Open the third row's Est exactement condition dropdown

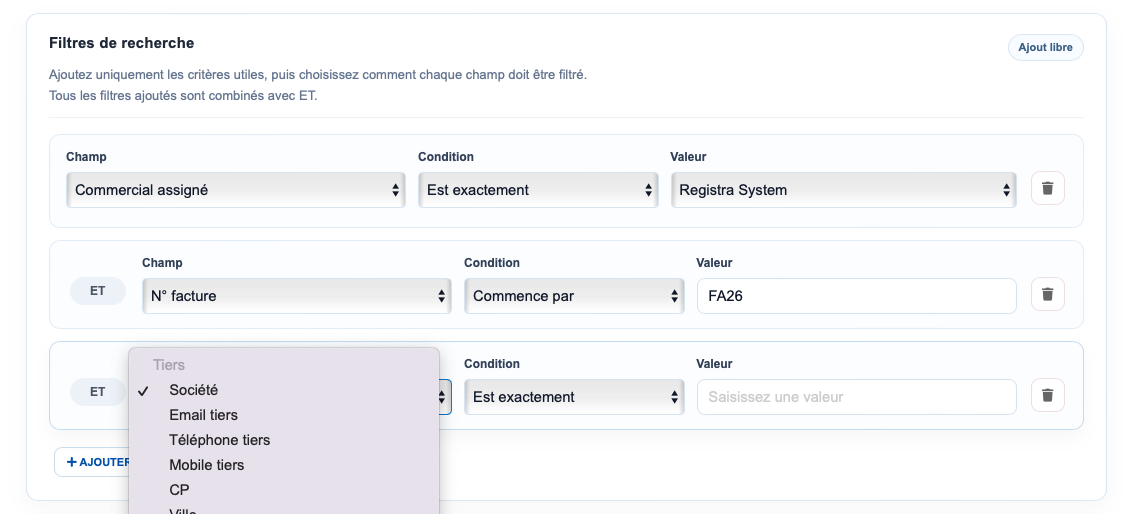tap(574, 397)
